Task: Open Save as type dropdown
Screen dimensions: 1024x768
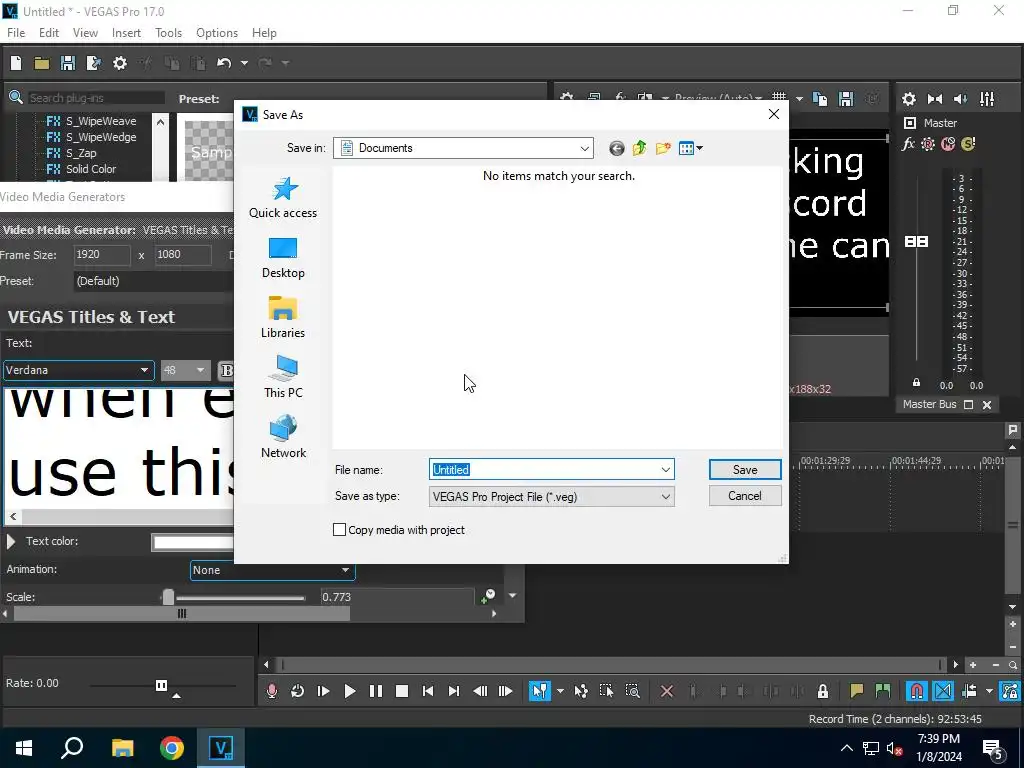Action: coord(665,497)
